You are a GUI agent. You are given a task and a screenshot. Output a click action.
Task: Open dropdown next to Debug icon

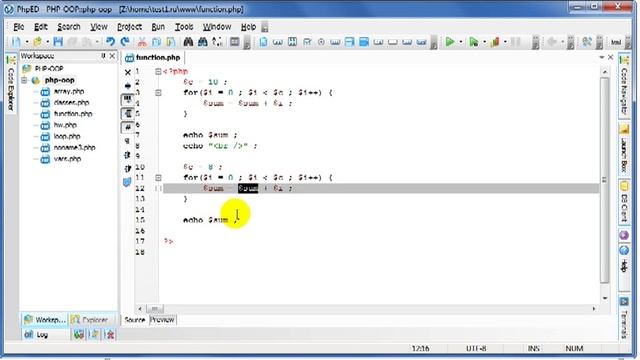(x=484, y=42)
